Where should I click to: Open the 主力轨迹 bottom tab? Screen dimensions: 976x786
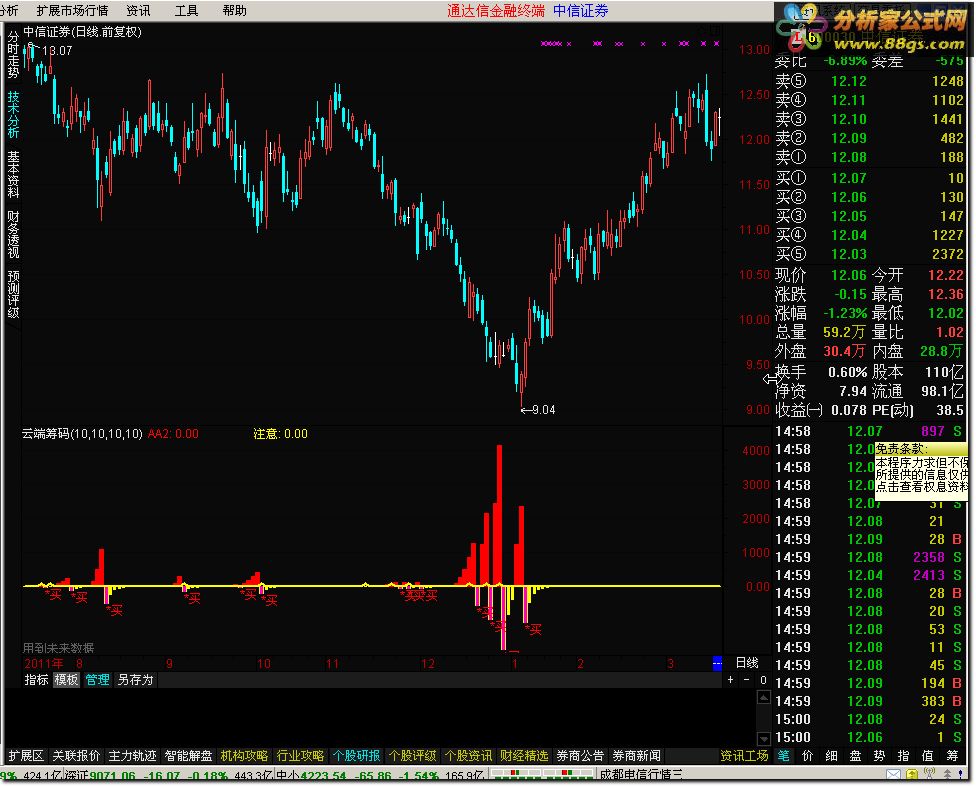132,756
